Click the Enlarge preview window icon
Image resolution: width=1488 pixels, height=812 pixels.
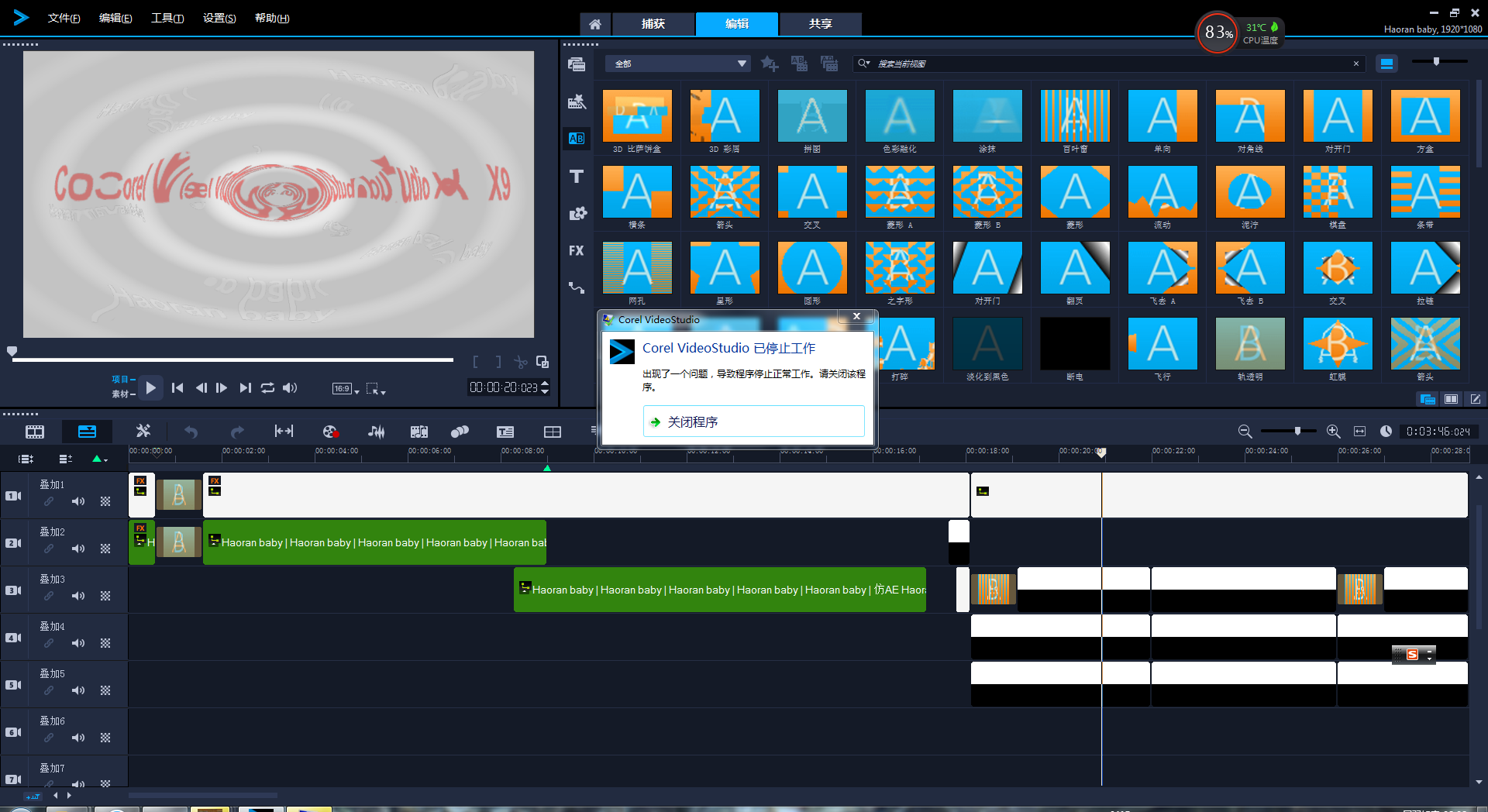tap(542, 362)
